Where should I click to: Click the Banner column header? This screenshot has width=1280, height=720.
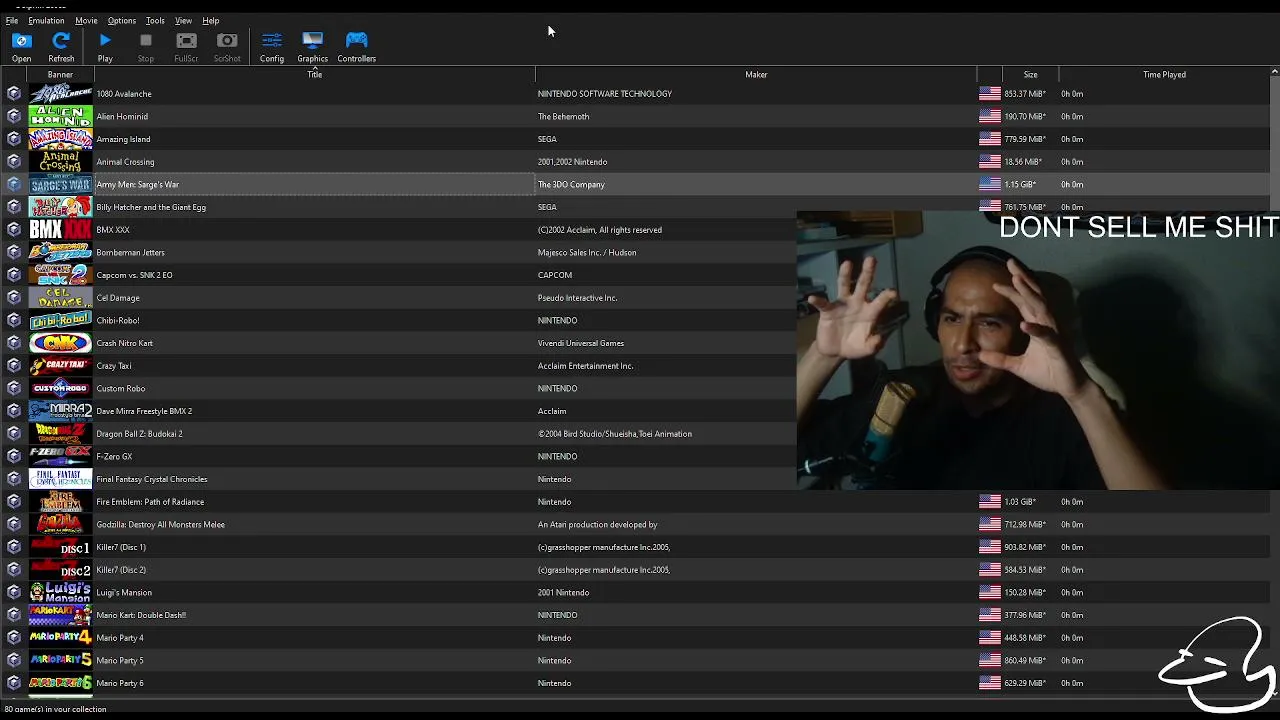[x=60, y=75]
